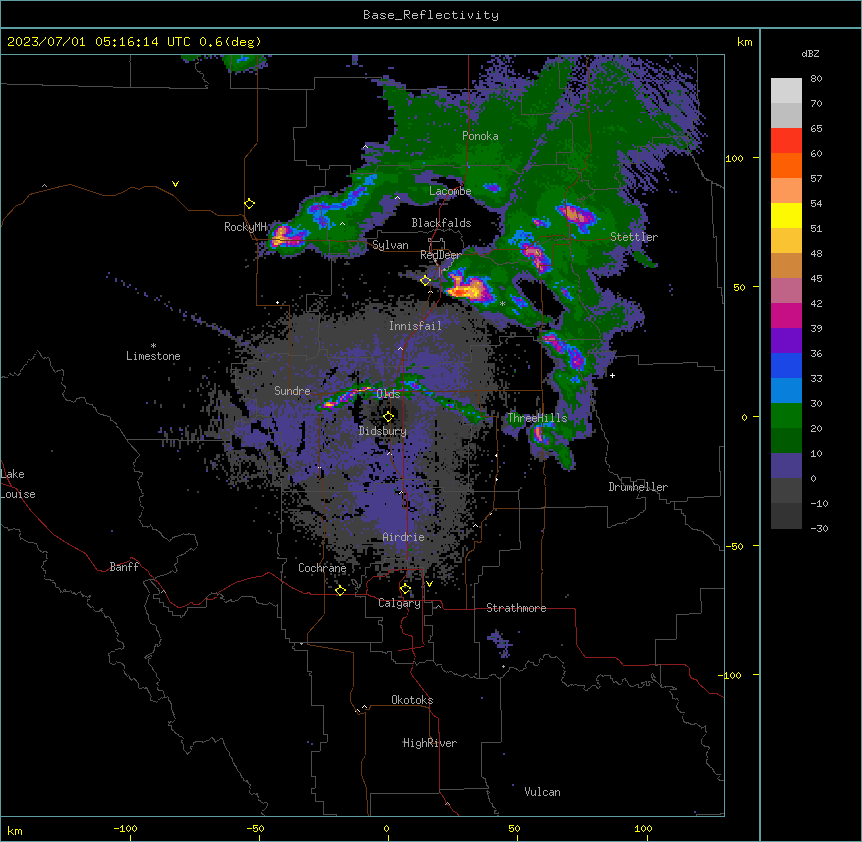Pick the yellow 54-51 dBZ legend swatch
This screenshot has height=842, width=862.
click(x=786, y=215)
